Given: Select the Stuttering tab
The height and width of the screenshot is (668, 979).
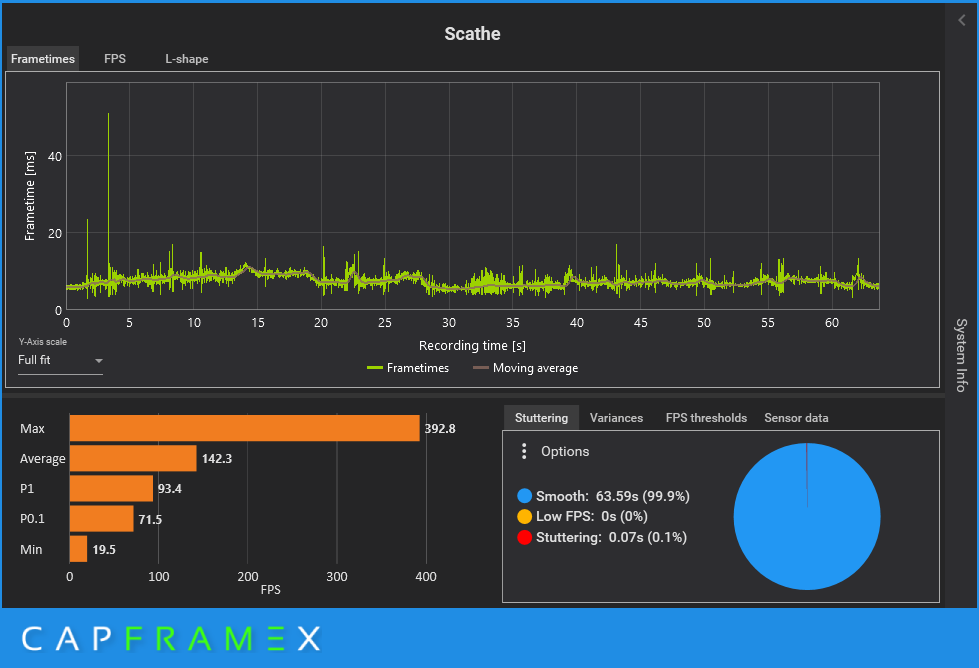Looking at the screenshot, I should click(541, 418).
